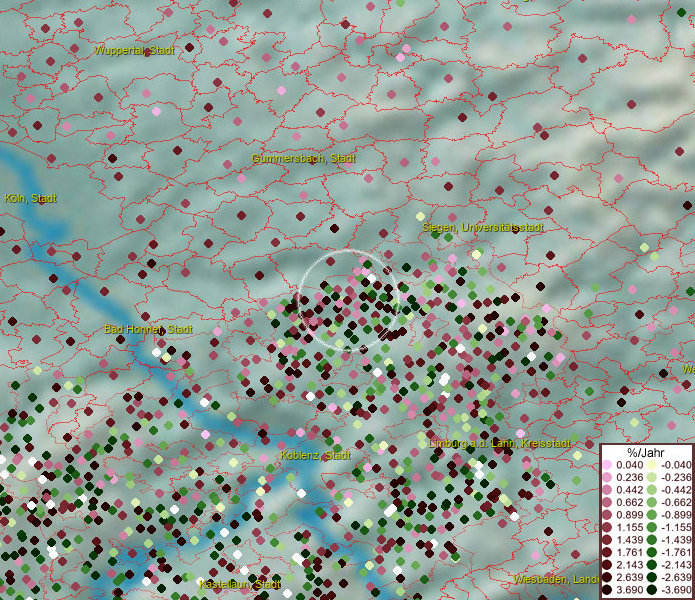Select the 0.662 legend swatch
The height and width of the screenshot is (600, 695).
pos(607,503)
